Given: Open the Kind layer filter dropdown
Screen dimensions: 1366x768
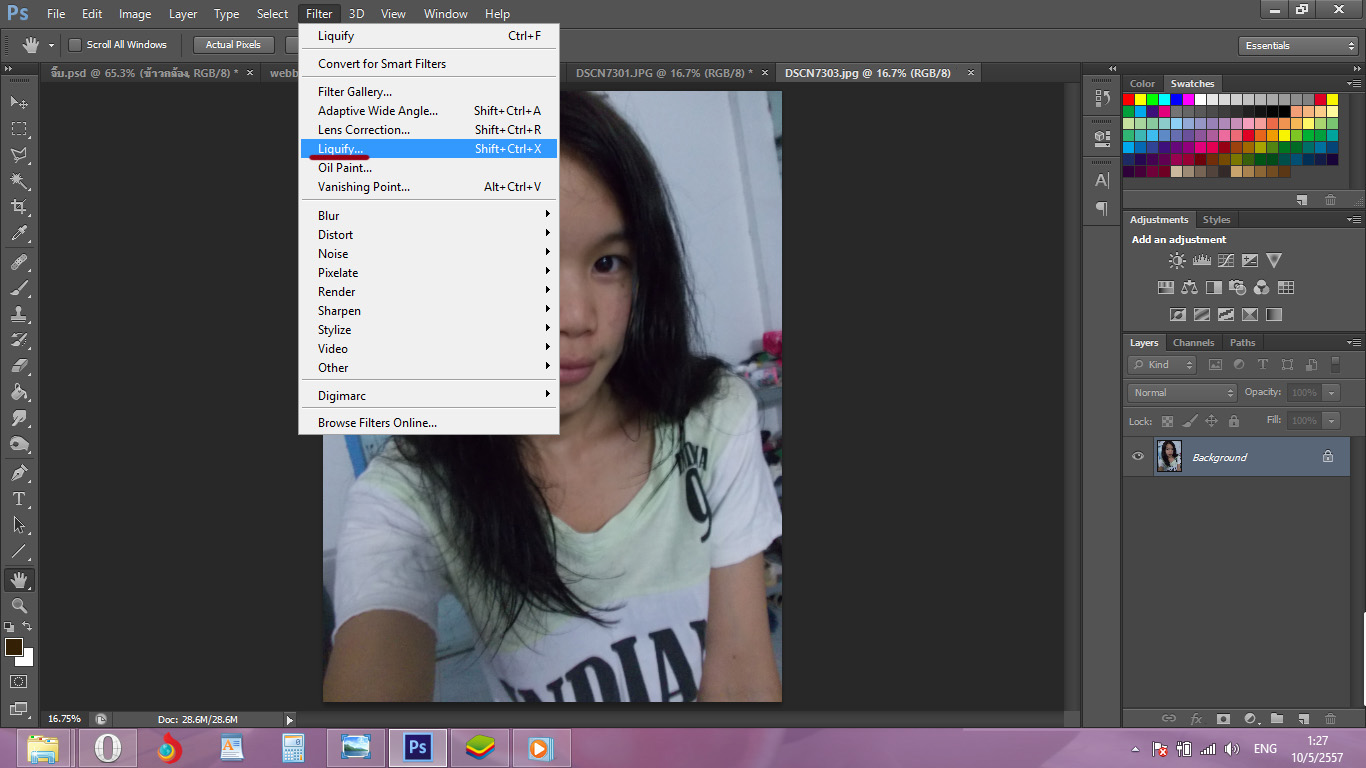Looking at the screenshot, I should pos(1161,365).
